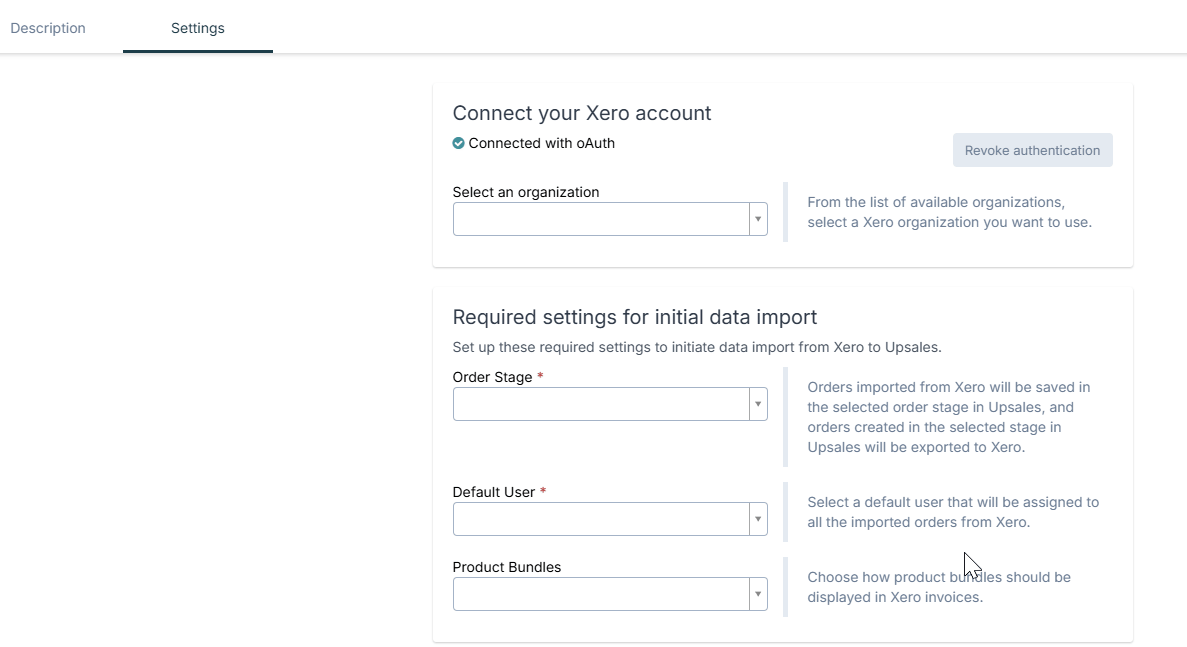
Task: Open the Select an organization dropdown arrow
Action: (x=758, y=219)
